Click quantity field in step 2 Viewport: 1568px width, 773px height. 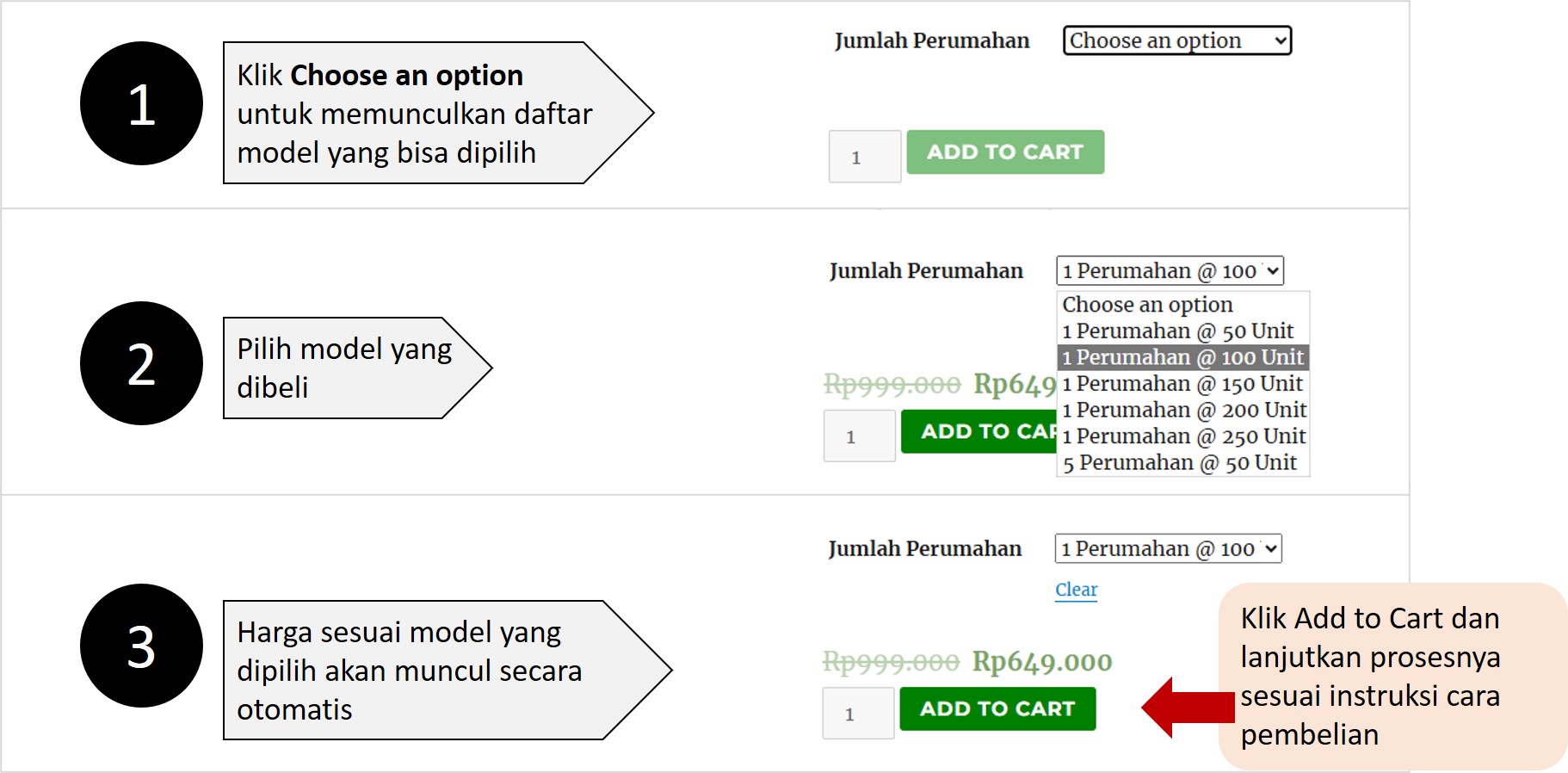coord(859,436)
